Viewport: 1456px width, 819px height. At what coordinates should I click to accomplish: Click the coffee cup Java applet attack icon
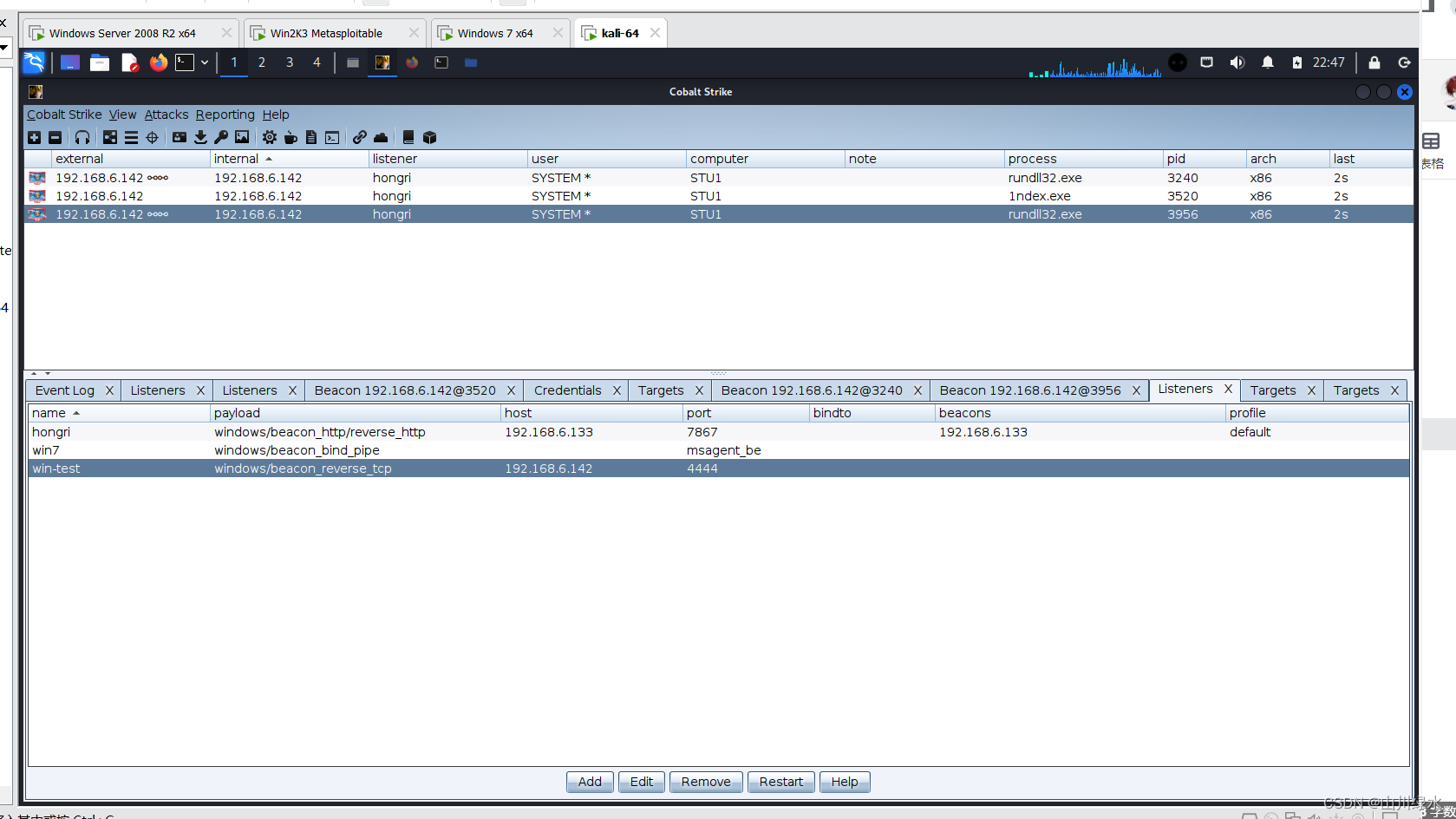point(291,137)
